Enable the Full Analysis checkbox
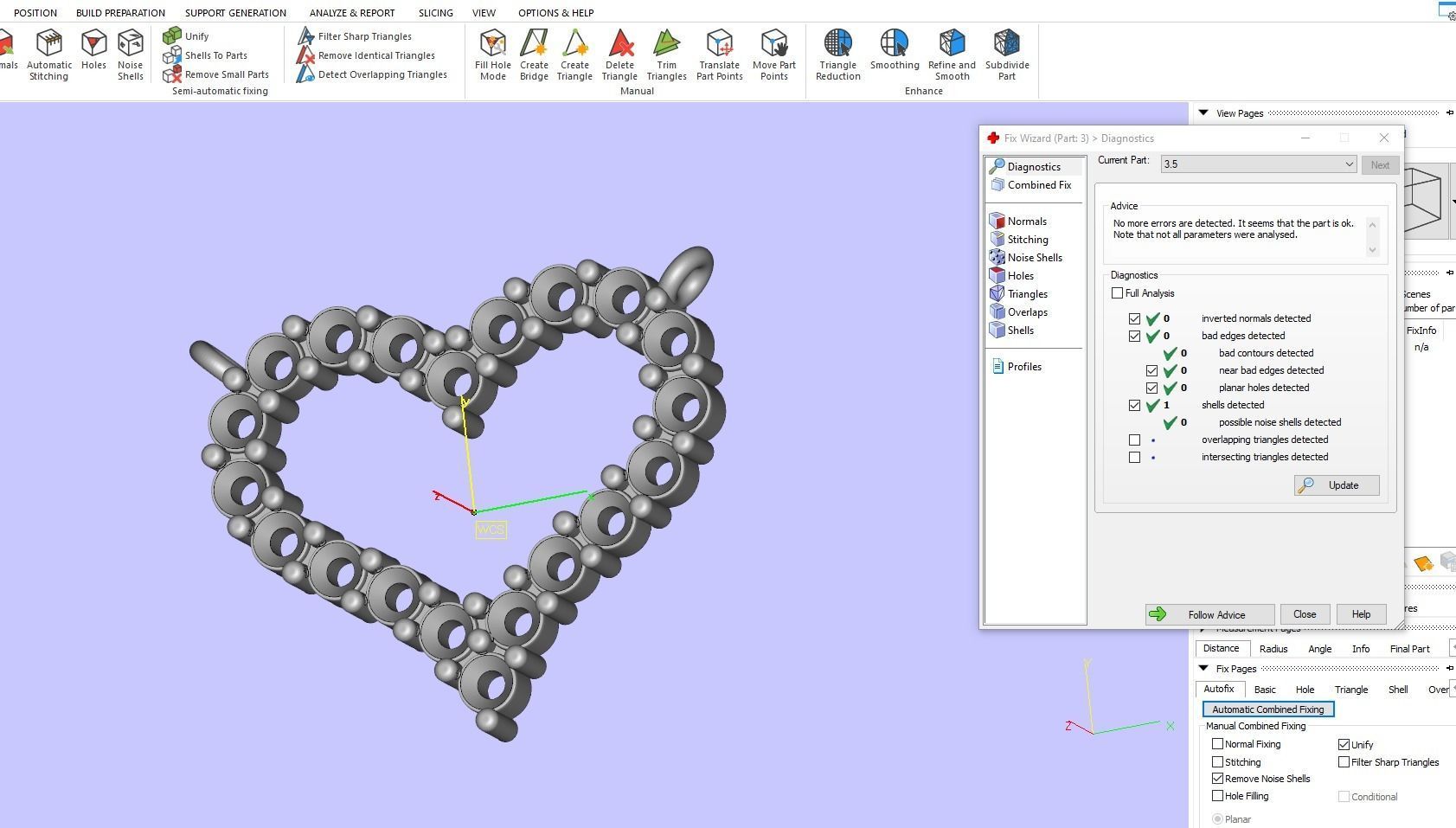 click(1117, 293)
